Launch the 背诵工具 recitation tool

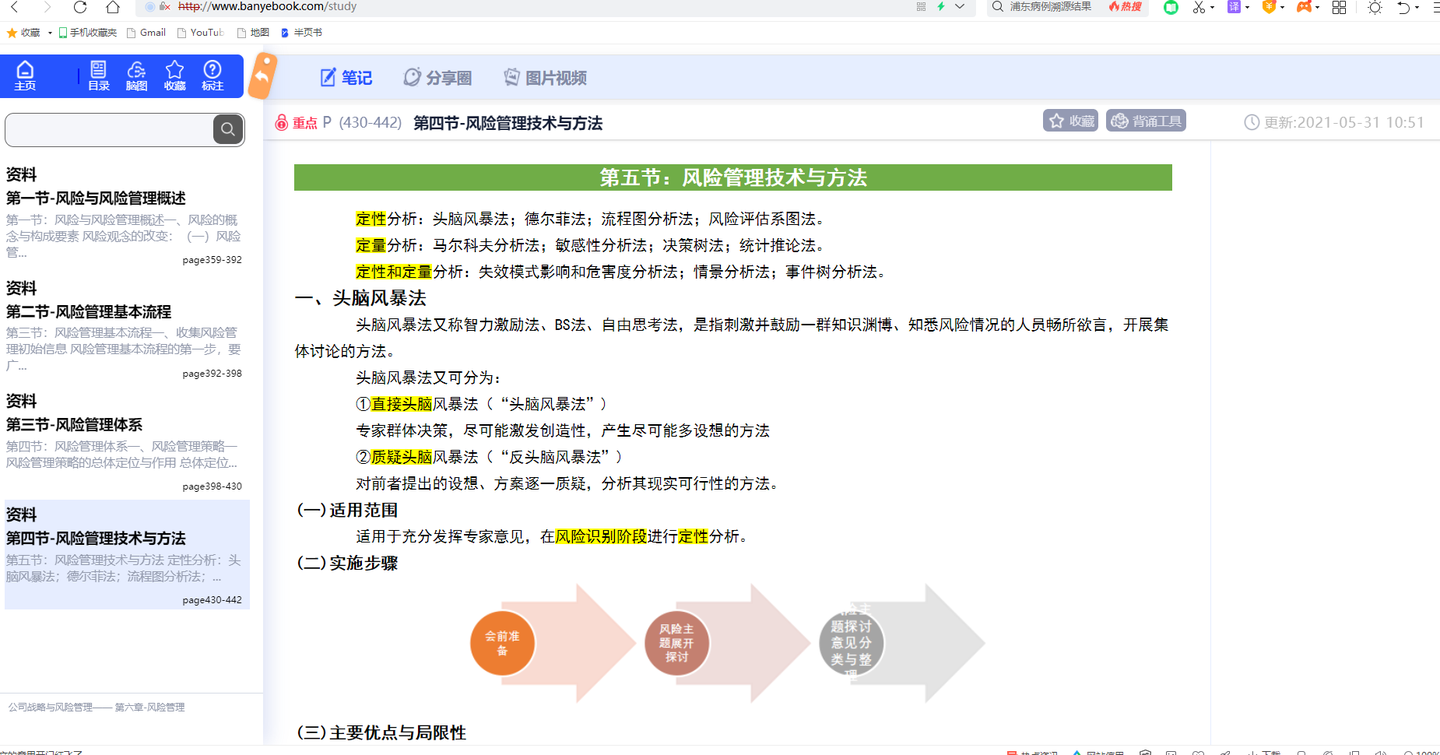1145,120
